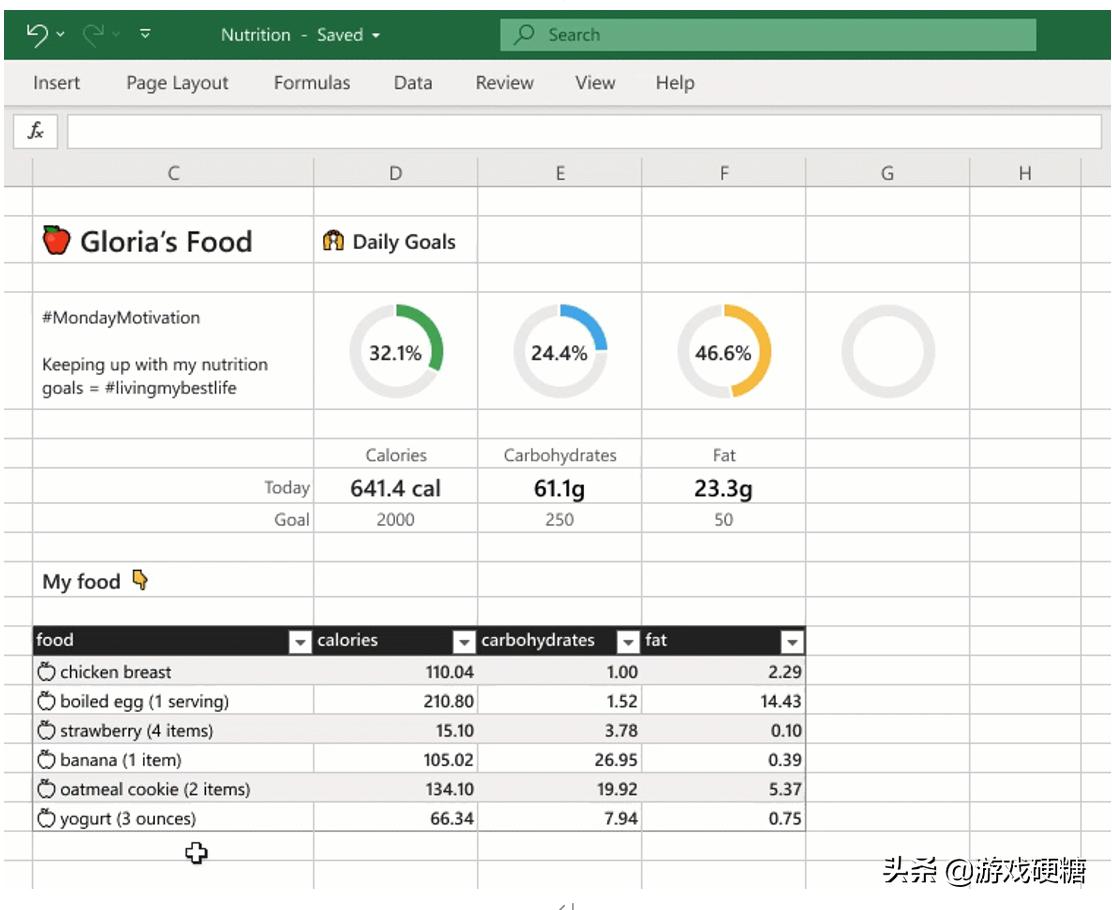1112x910 pixels.
Task: Open the Help tab
Action: click(675, 83)
